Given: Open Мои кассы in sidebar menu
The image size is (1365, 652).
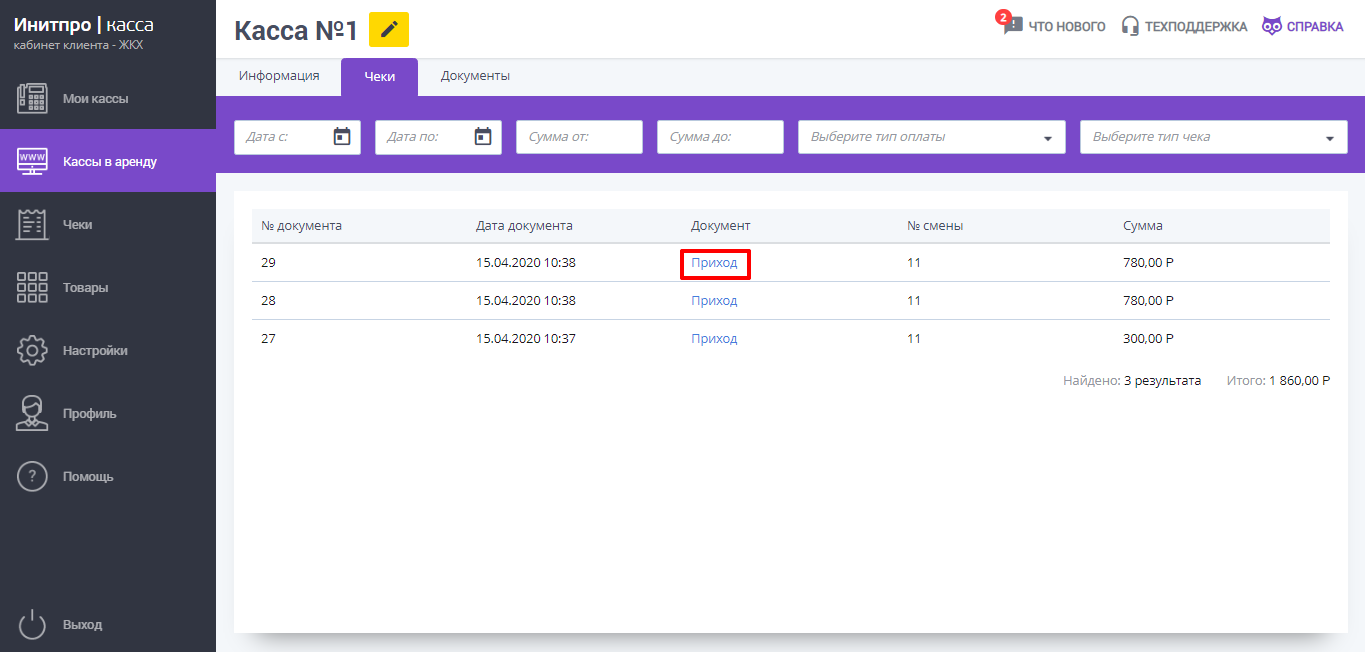Looking at the screenshot, I should click(x=96, y=98).
